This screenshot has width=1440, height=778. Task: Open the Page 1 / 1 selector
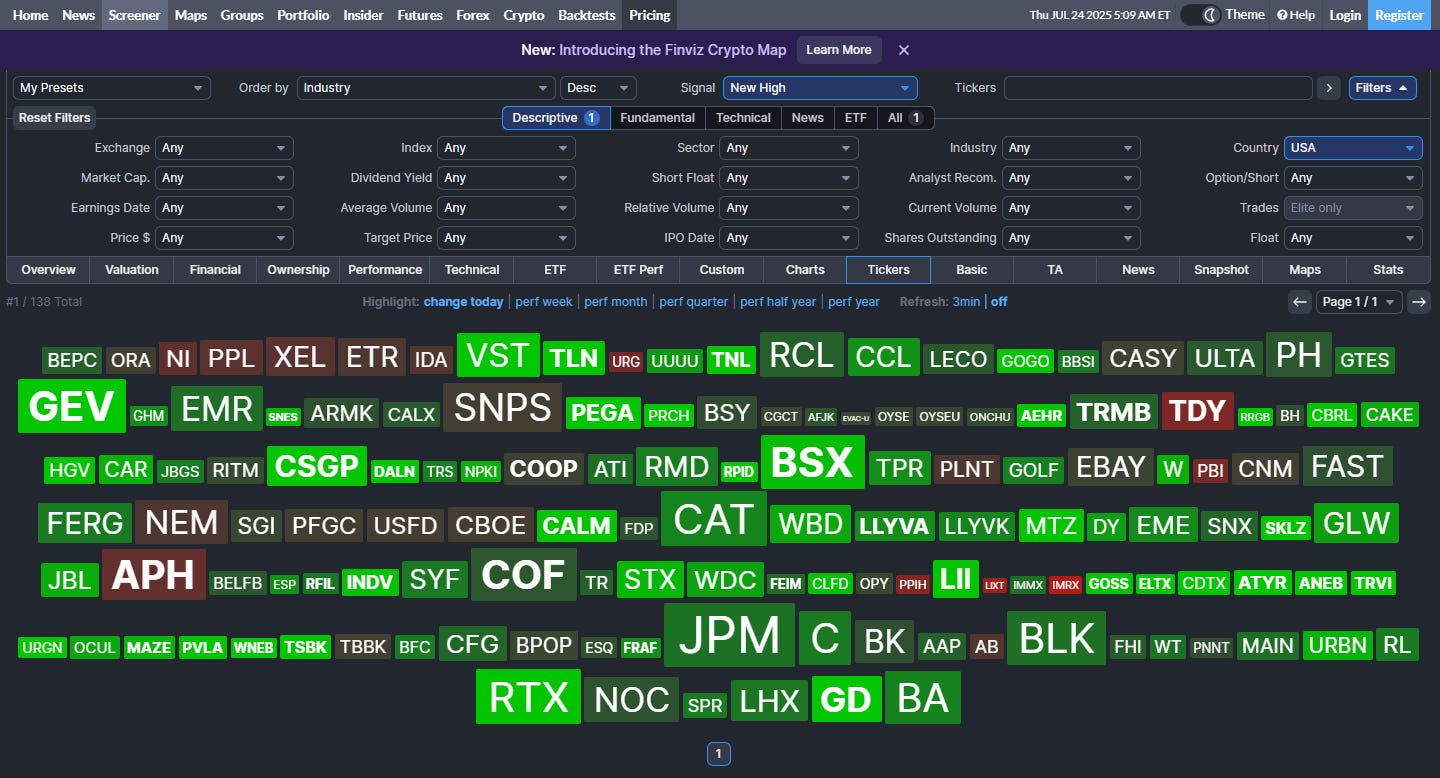point(1359,302)
